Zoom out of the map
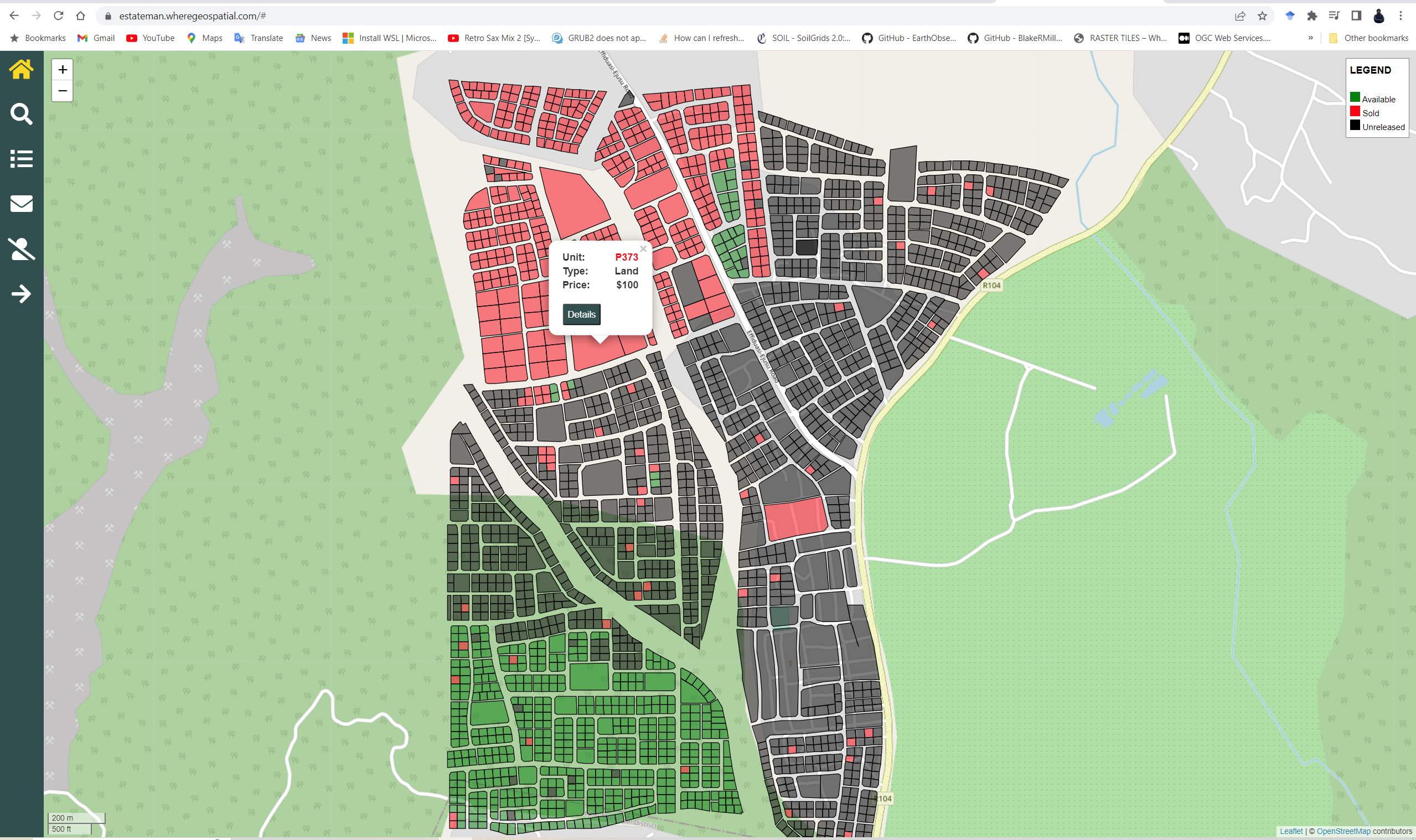Image resolution: width=1416 pixels, height=840 pixels. 63,91
